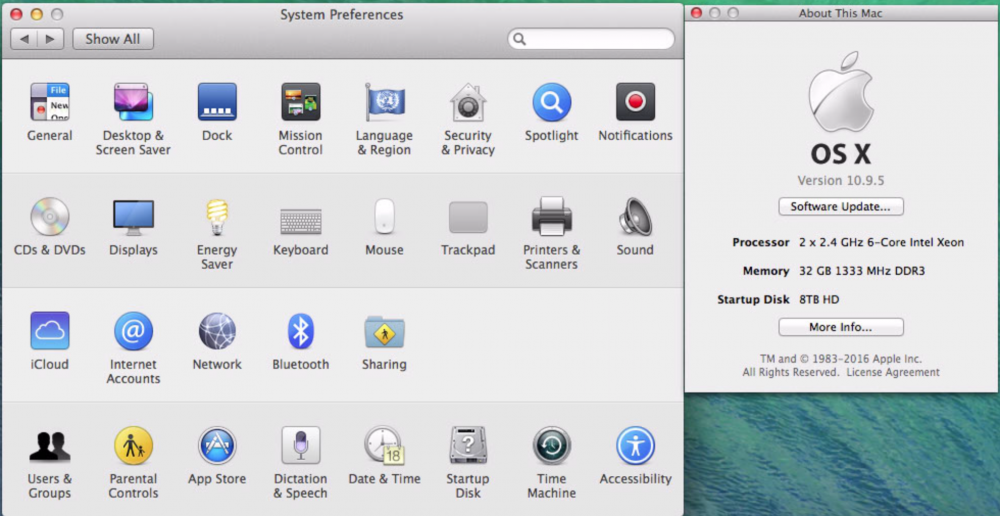This screenshot has width=1000, height=516.
Task: Click the Show All button
Action: pos(113,39)
